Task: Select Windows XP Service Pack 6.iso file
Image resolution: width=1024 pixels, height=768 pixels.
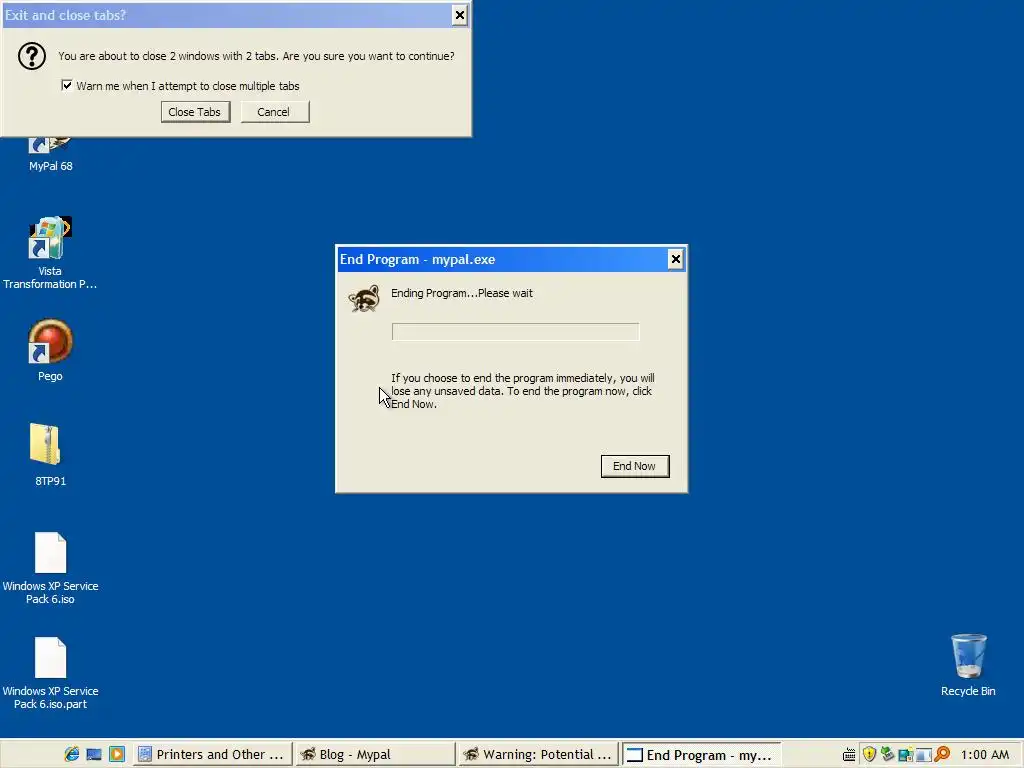Action: click(x=50, y=568)
